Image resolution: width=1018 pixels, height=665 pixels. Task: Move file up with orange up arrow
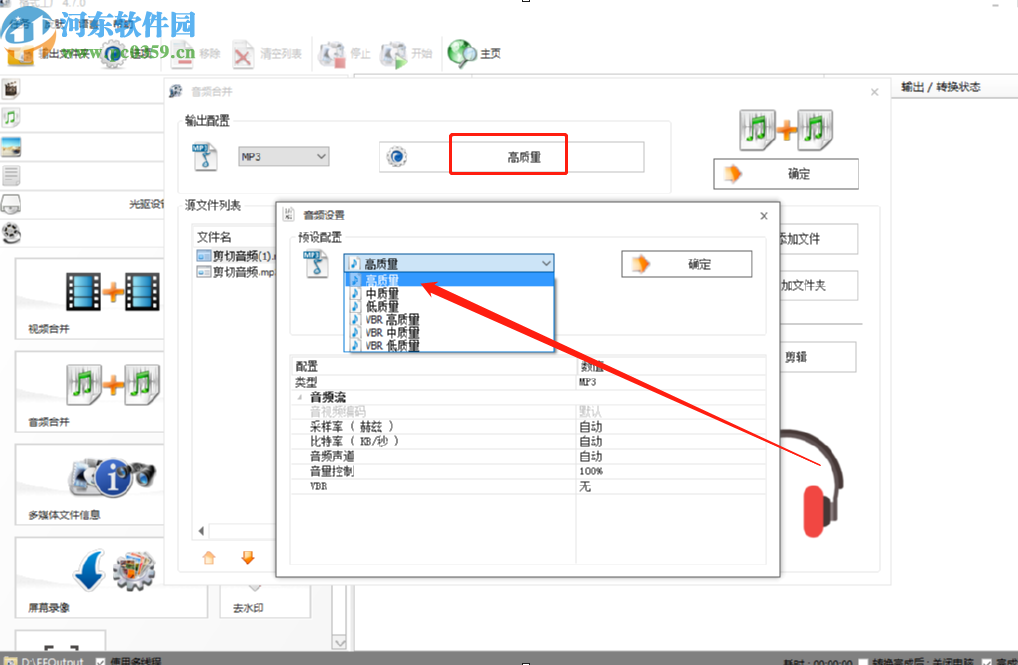click(208, 558)
